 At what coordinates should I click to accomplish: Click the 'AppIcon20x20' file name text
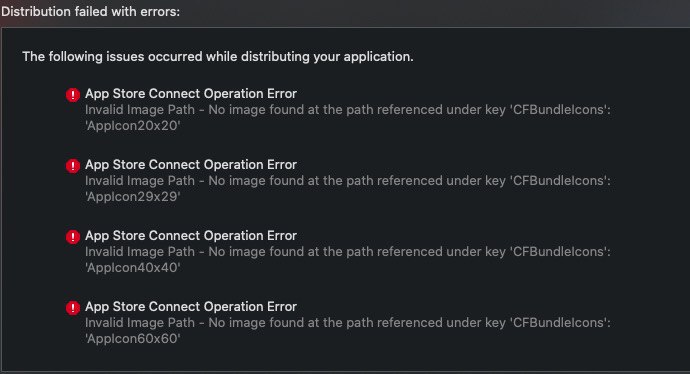[132, 126]
